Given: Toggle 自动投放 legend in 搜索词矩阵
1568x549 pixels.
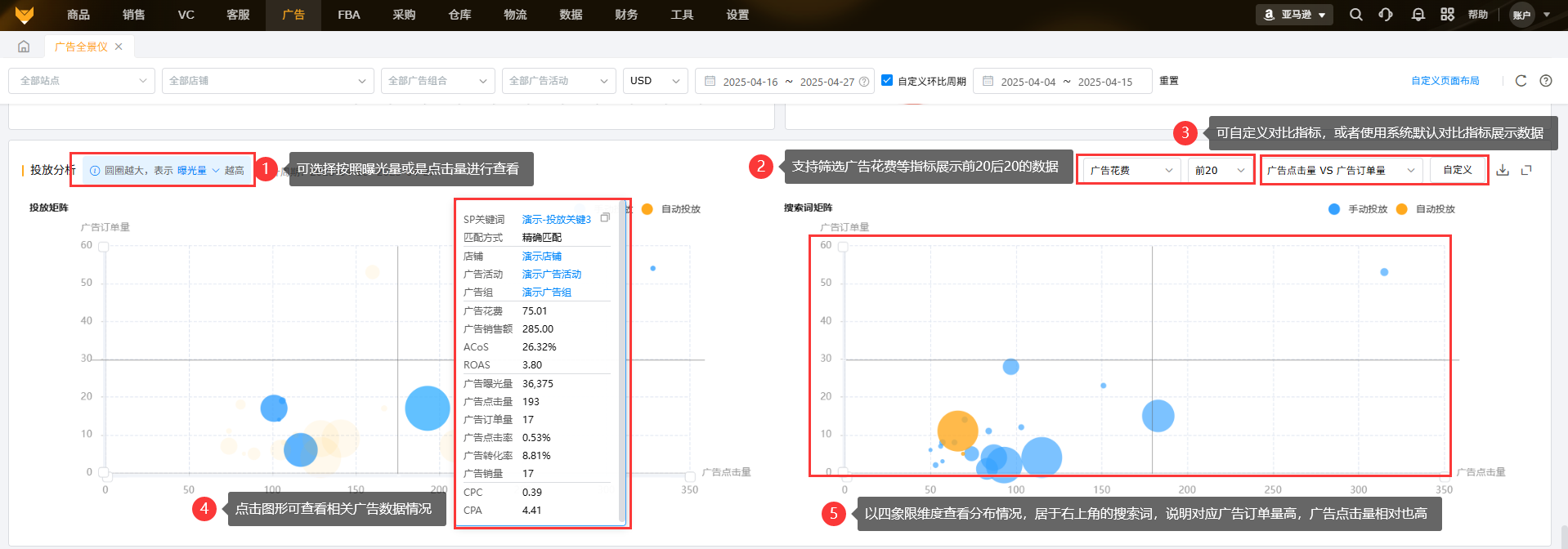Looking at the screenshot, I should [1426, 209].
